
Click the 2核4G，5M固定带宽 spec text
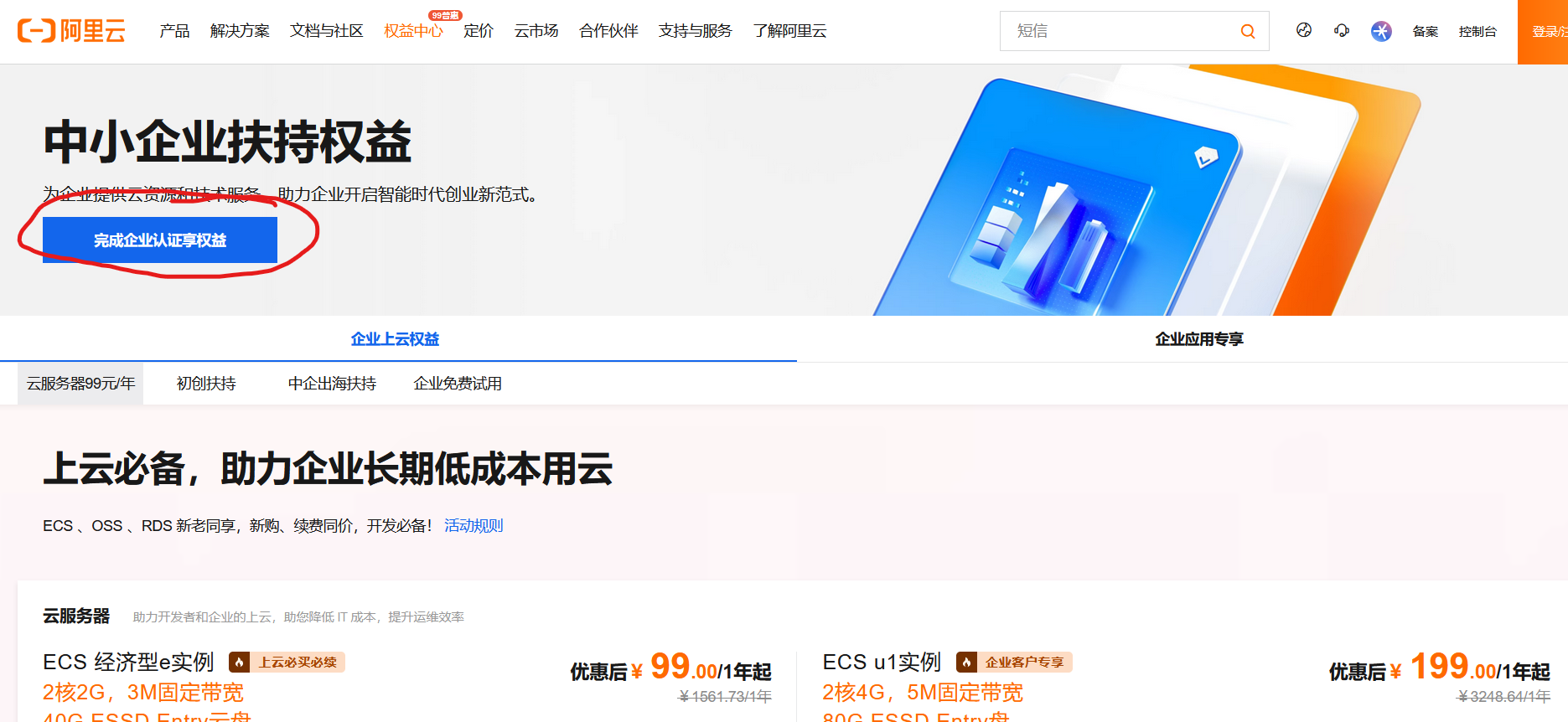pyautogui.click(x=923, y=693)
